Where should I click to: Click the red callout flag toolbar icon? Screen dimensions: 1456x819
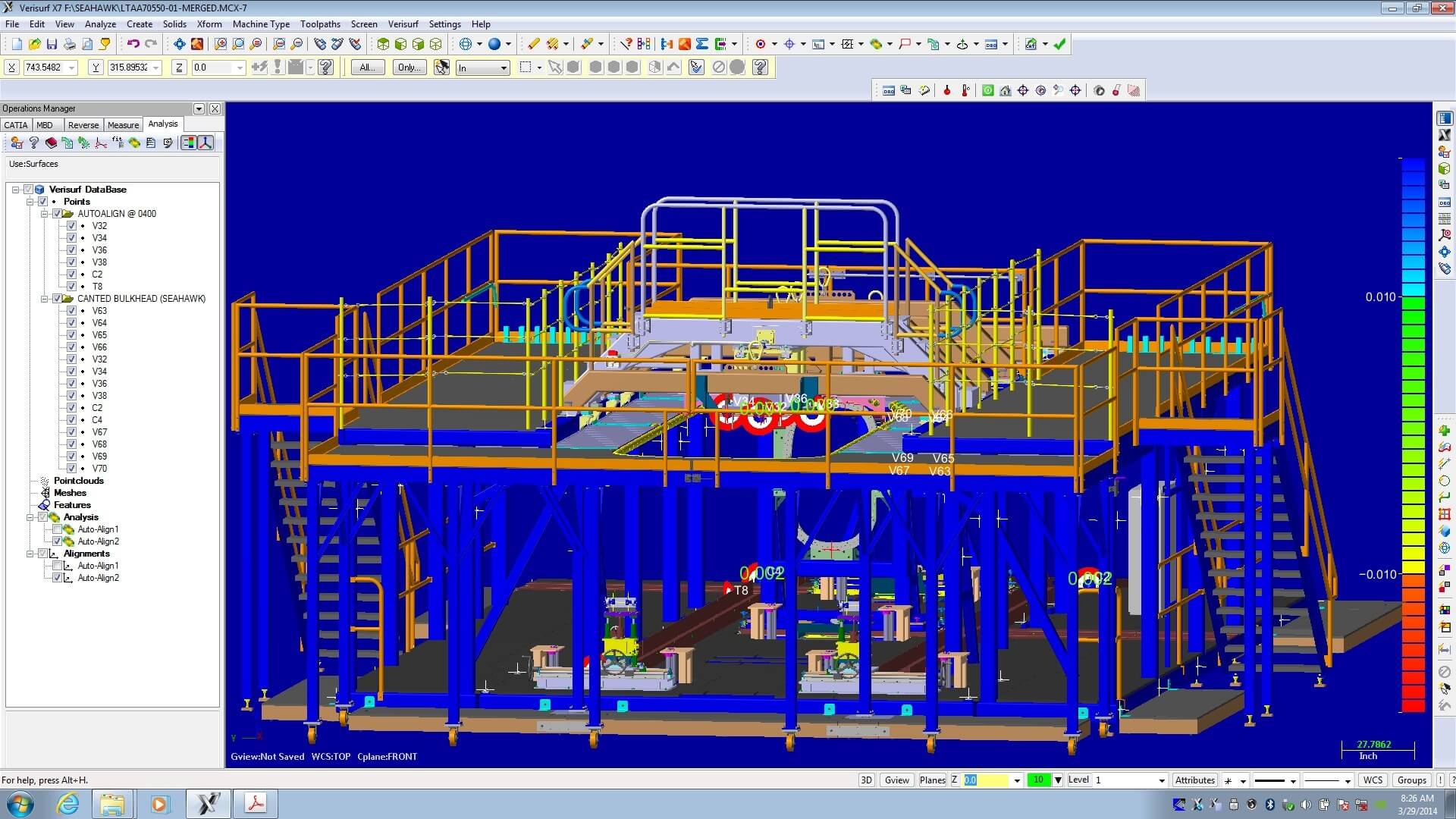coord(905,44)
